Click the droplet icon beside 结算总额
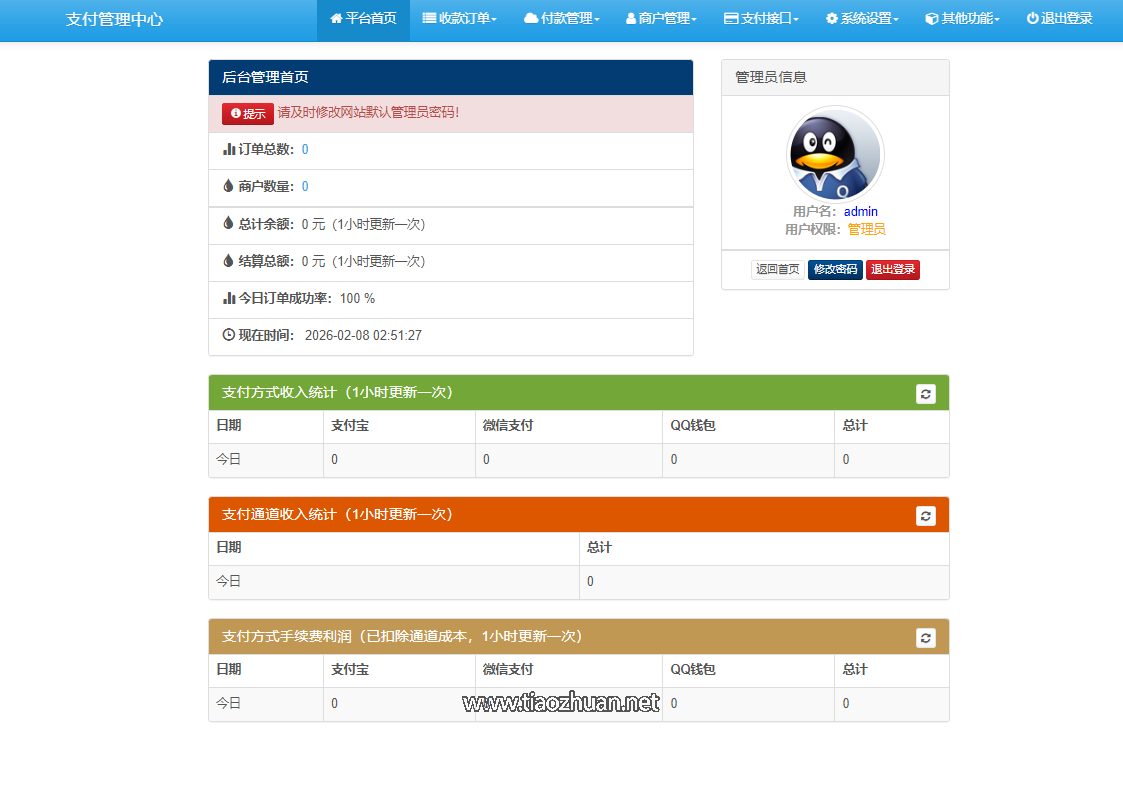The height and width of the screenshot is (785, 1123). point(229,261)
